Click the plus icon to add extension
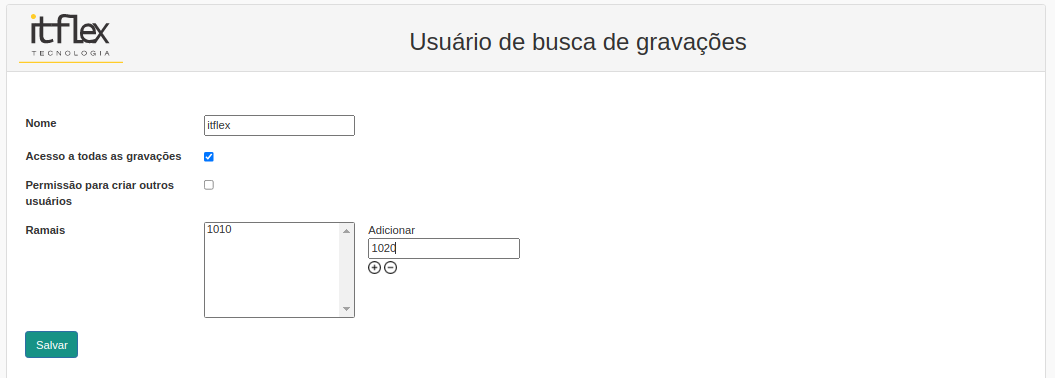This screenshot has width=1055, height=378. point(374,268)
